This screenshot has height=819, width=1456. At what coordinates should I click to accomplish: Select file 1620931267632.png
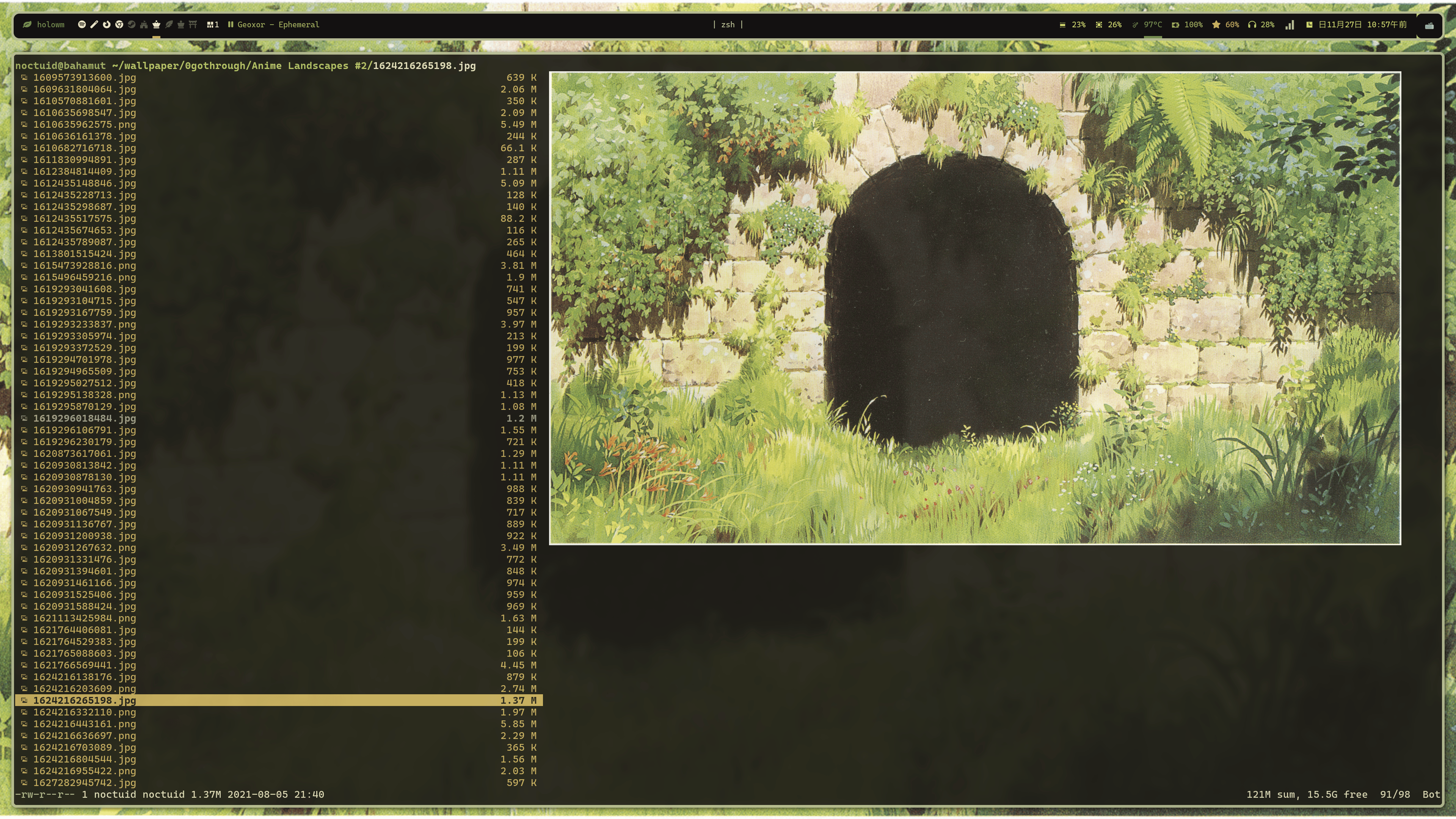coord(279,548)
